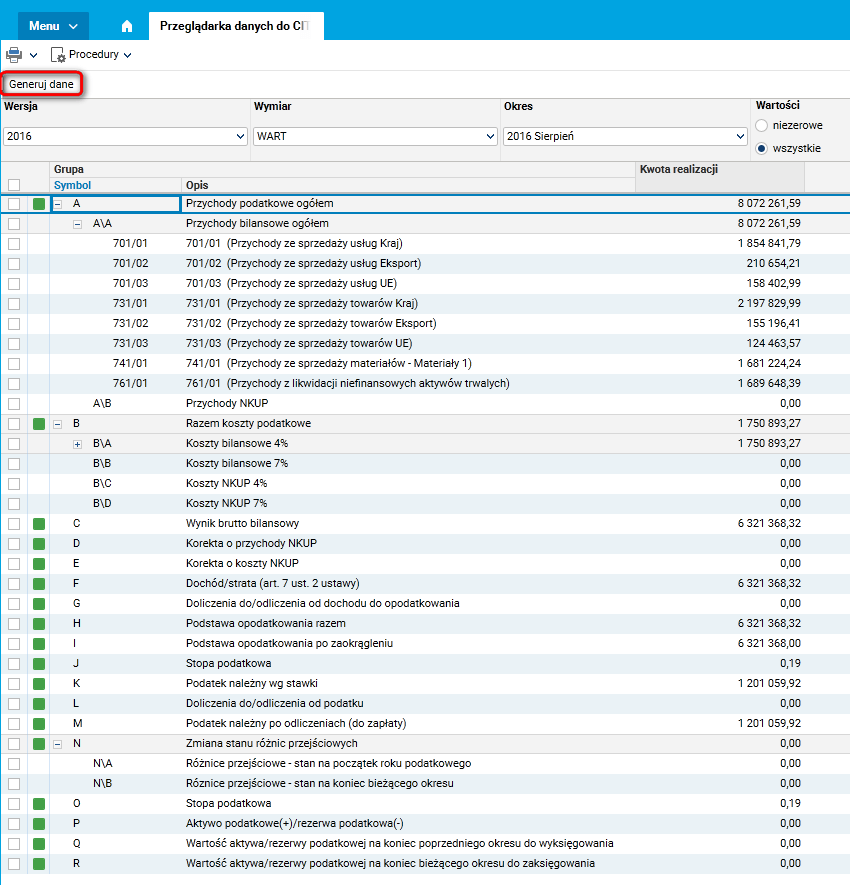Tick checkbox for row 731/02

pos(14,324)
